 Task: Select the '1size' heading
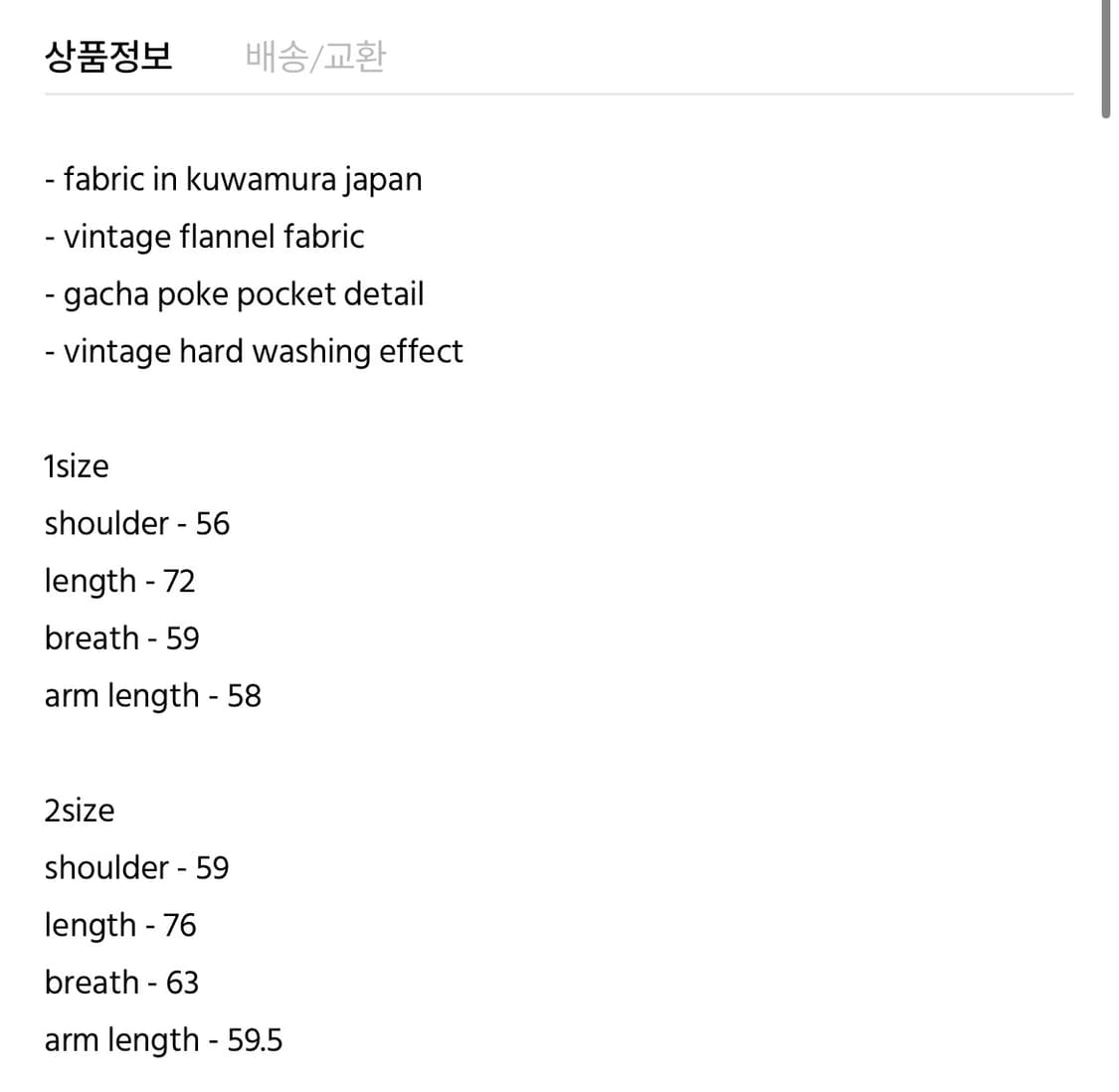76,465
